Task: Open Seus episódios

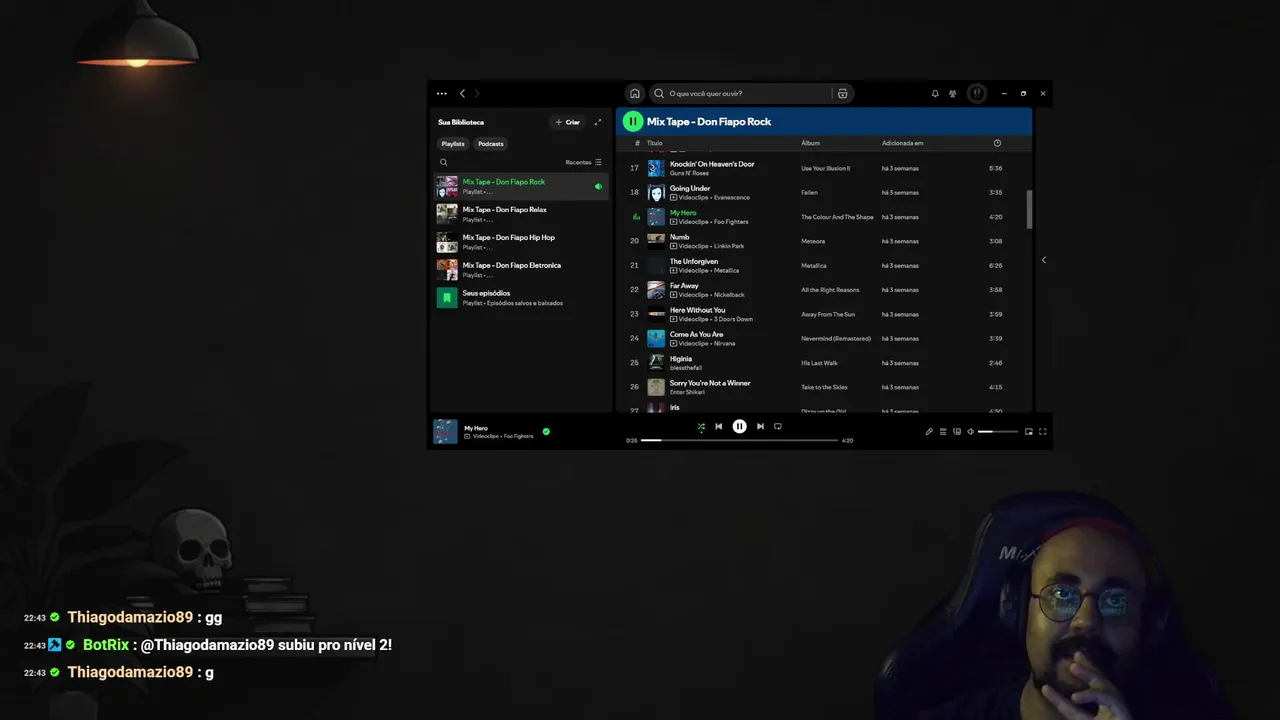Action: click(x=521, y=298)
